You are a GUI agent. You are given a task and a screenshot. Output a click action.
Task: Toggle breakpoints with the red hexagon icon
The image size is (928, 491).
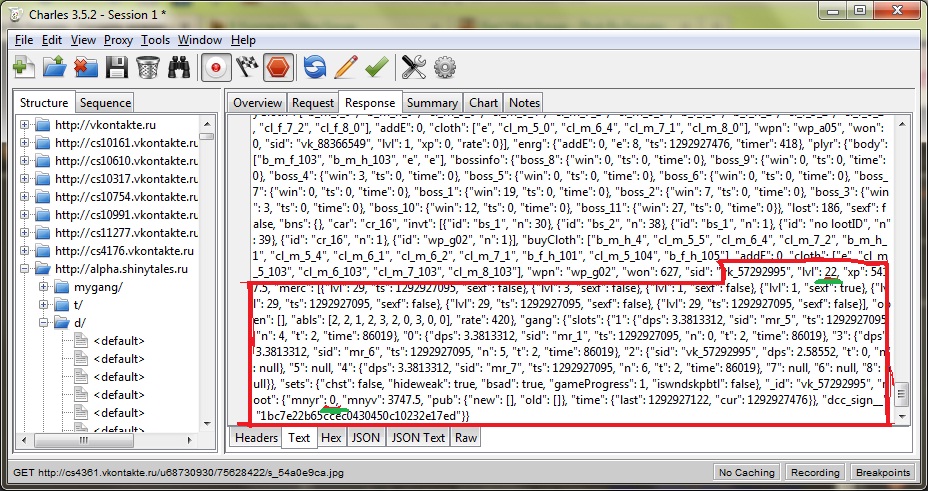(279, 67)
